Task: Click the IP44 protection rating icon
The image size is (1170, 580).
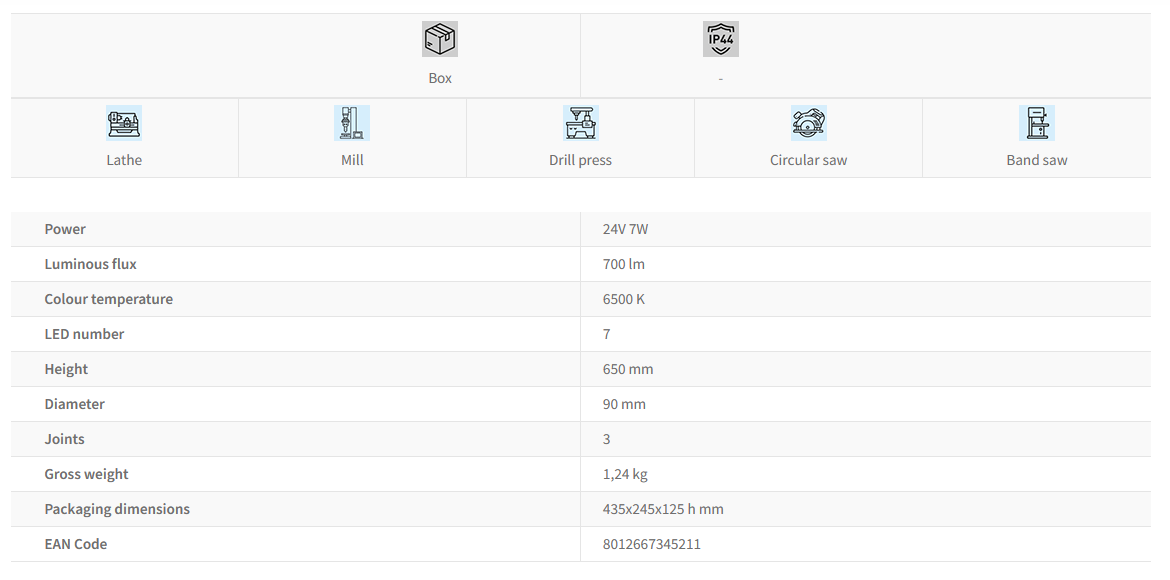Action: tap(721, 39)
